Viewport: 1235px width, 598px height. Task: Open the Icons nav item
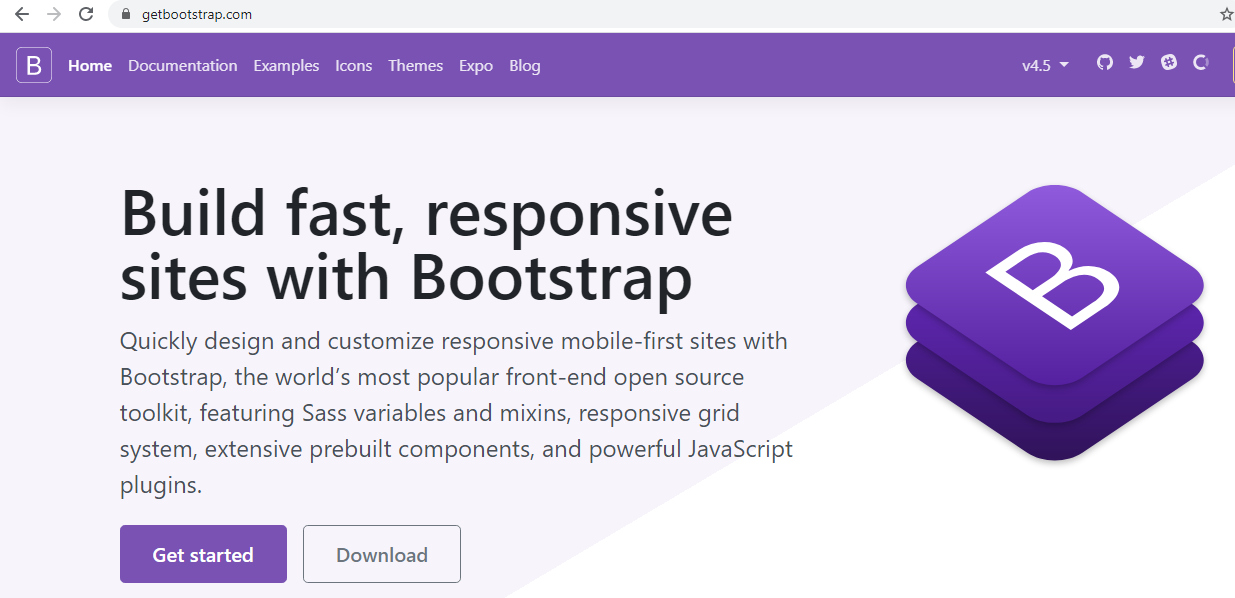(x=353, y=65)
